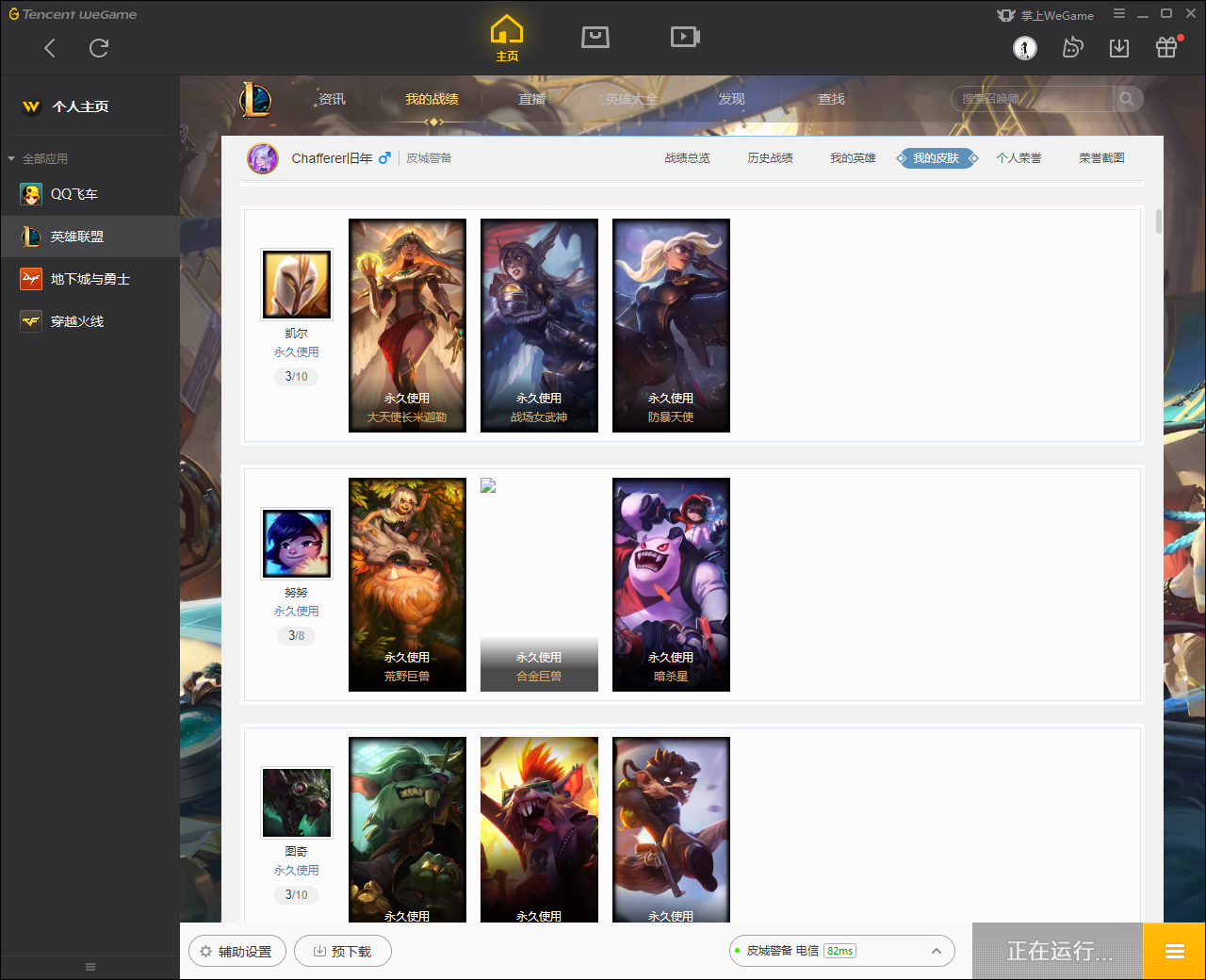Open the 合金巨兽 skin card
Viewport: 1206px width, 980px height.
click(x=539, y=584)
